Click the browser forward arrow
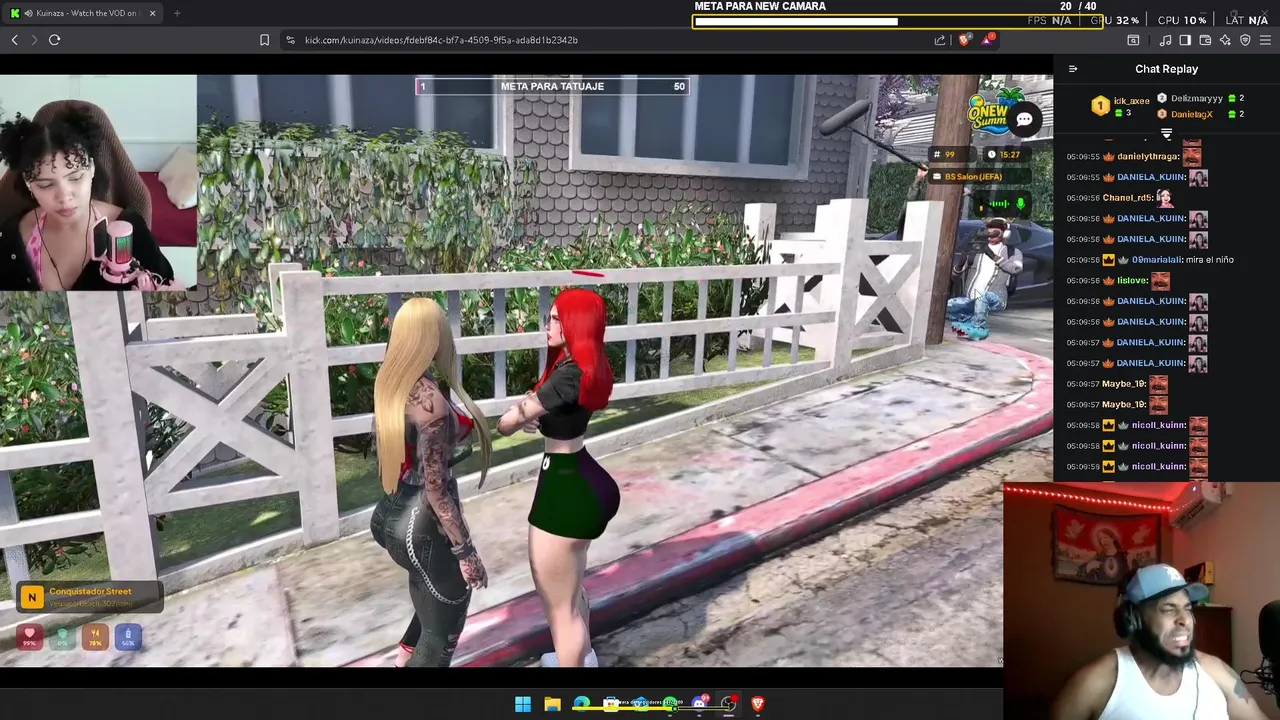 point(34,40)
